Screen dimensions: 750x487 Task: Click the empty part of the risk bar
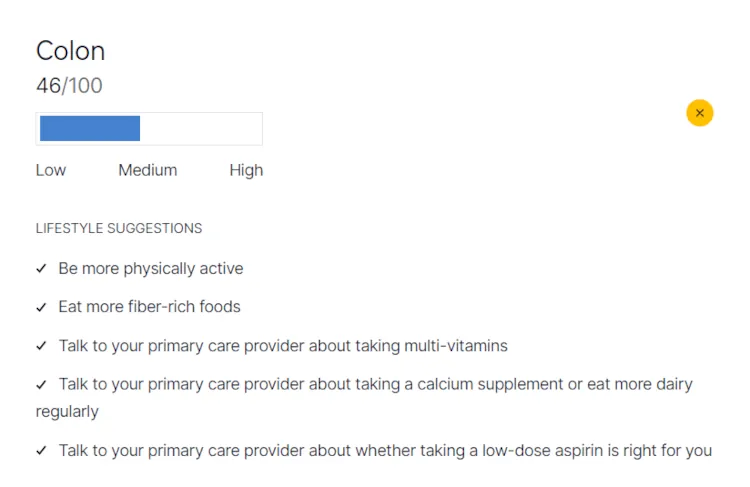coord(201,128)
